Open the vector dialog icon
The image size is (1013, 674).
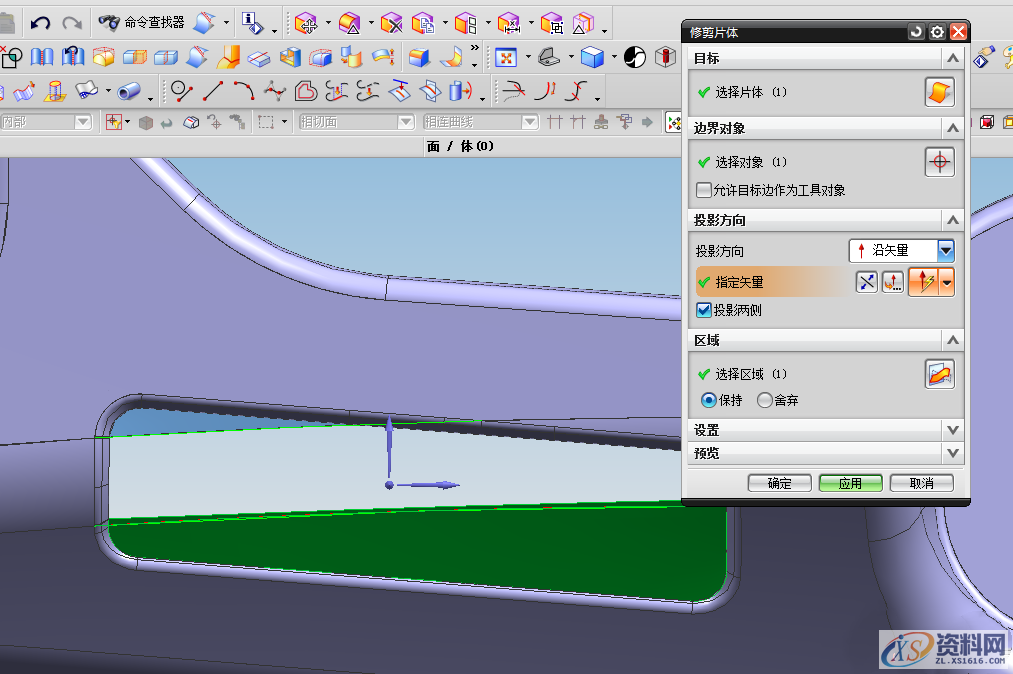pos(893,283)
